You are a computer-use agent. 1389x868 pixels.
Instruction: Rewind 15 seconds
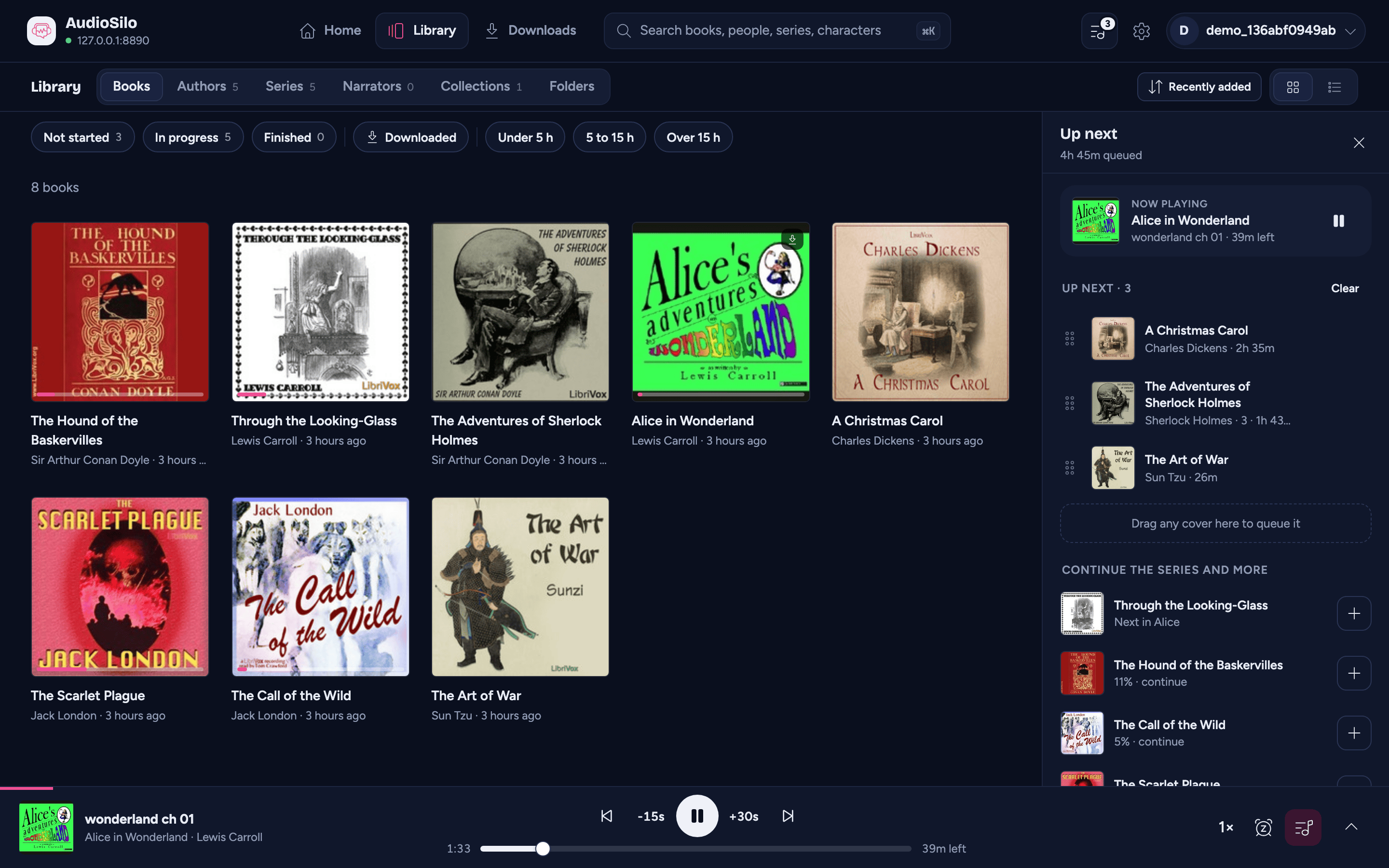(x=651, y=816)
